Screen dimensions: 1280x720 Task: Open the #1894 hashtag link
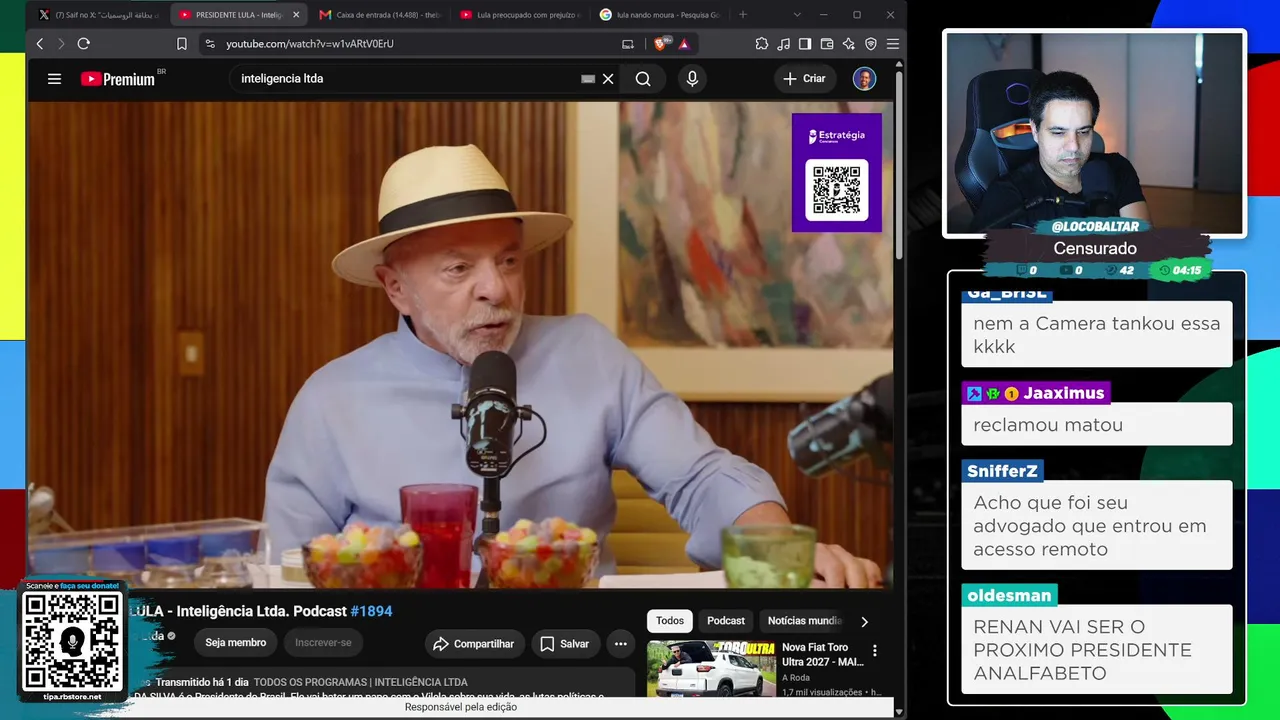tap(371, 611)
